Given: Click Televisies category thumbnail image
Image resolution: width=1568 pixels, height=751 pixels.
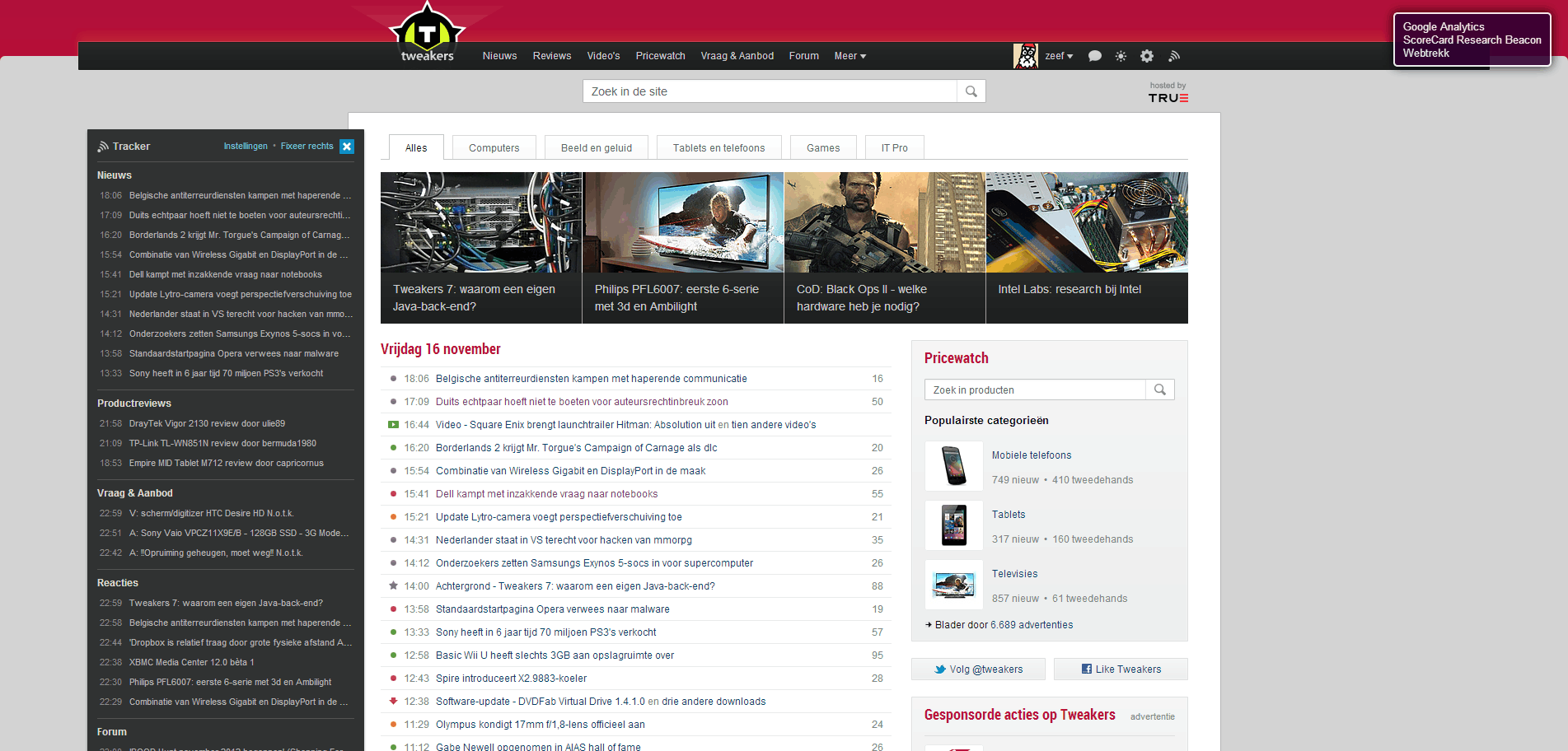Looking at the screenshot, I should (x=954, y=585).
